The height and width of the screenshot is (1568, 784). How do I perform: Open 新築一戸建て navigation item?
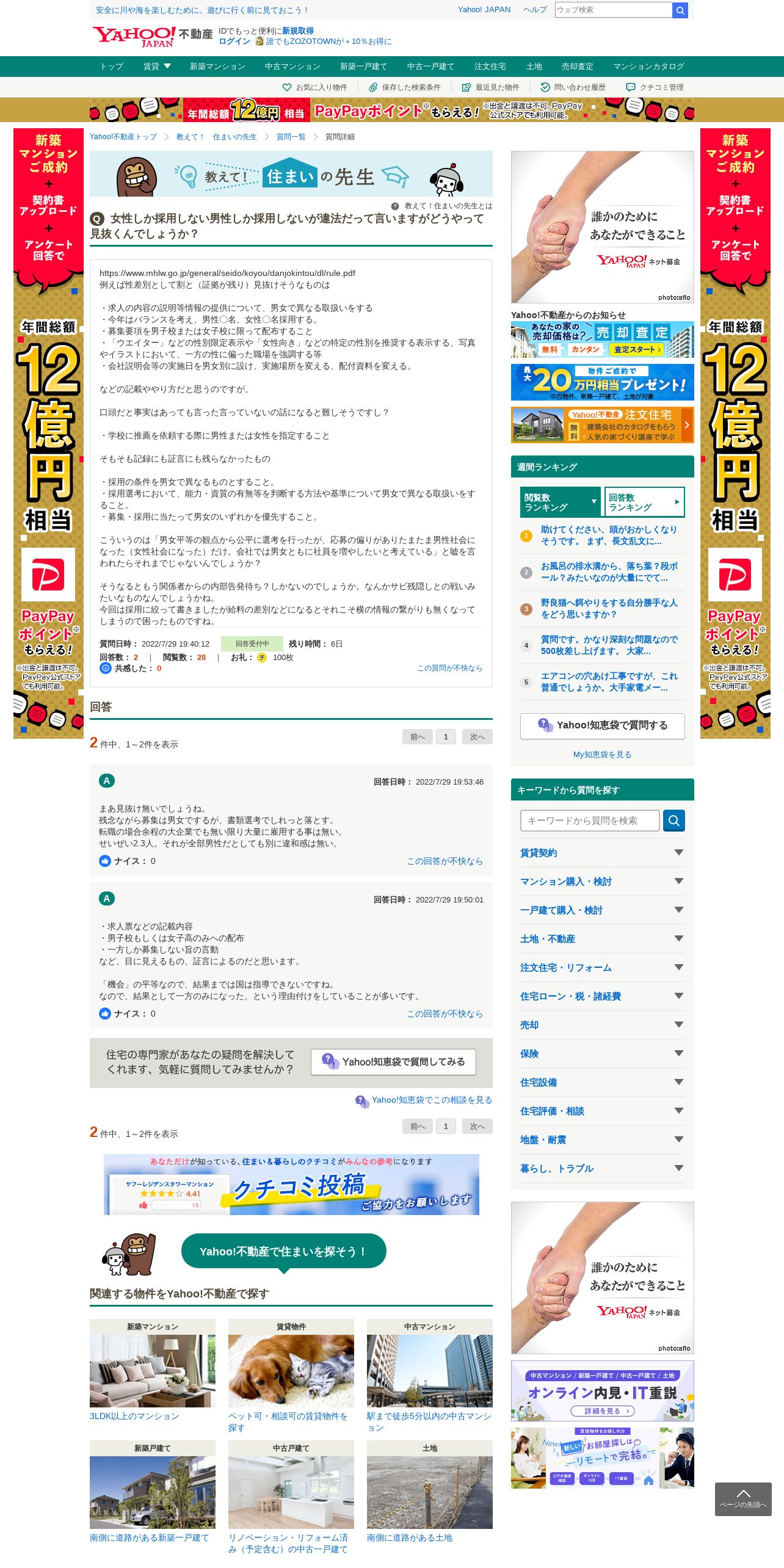click(363, 67)
